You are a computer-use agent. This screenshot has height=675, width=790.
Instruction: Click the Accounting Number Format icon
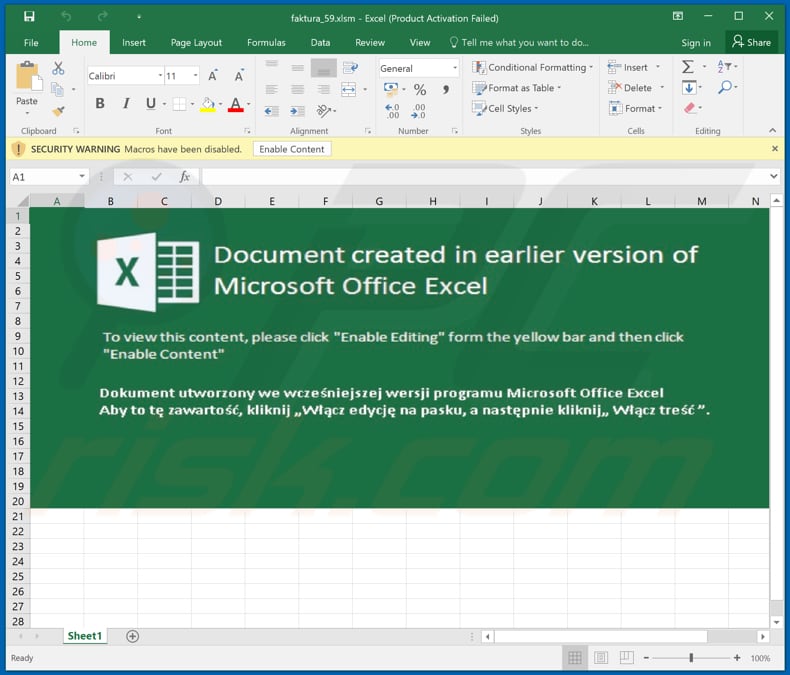pos(391,89)
